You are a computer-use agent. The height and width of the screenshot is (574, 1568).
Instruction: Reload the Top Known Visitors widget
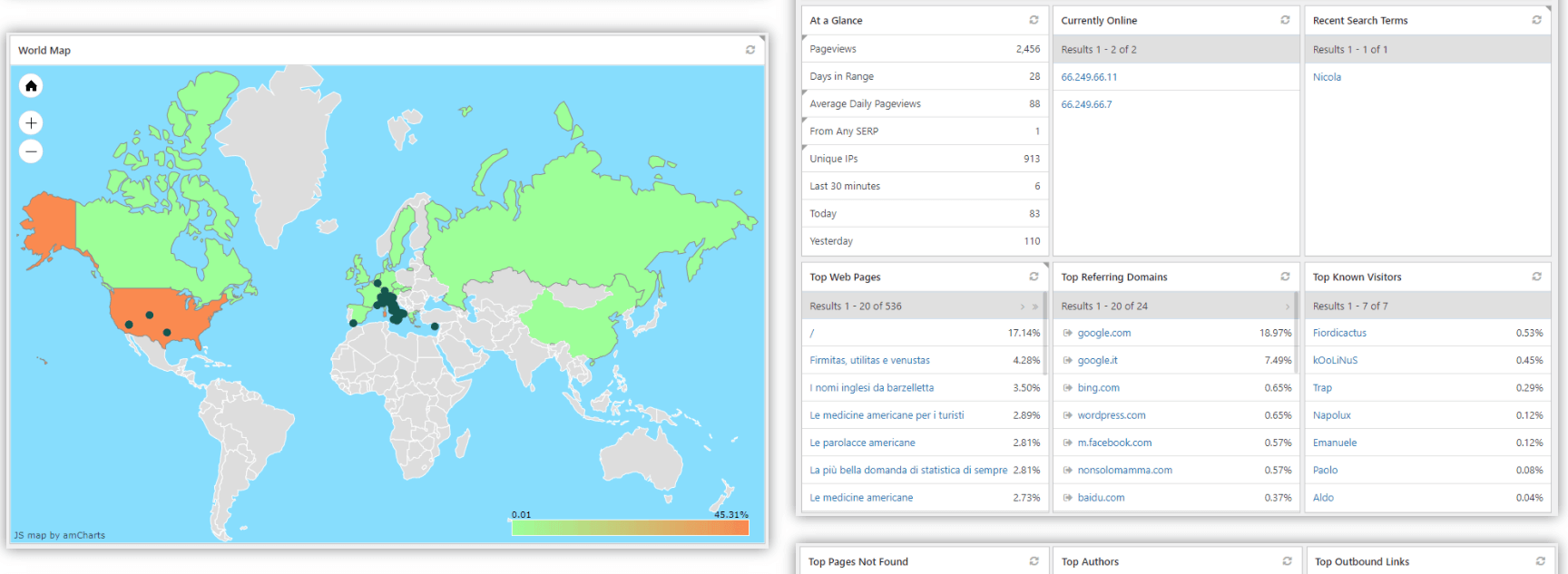pyautogui.click(x=1536, y=277)
